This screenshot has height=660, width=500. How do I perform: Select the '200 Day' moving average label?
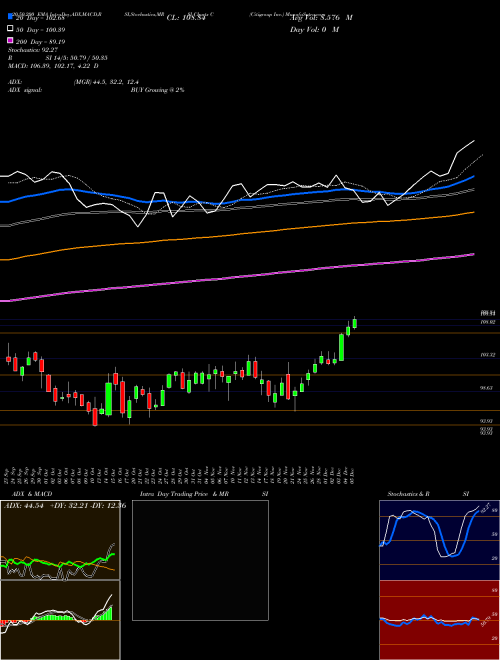point(40,42)
